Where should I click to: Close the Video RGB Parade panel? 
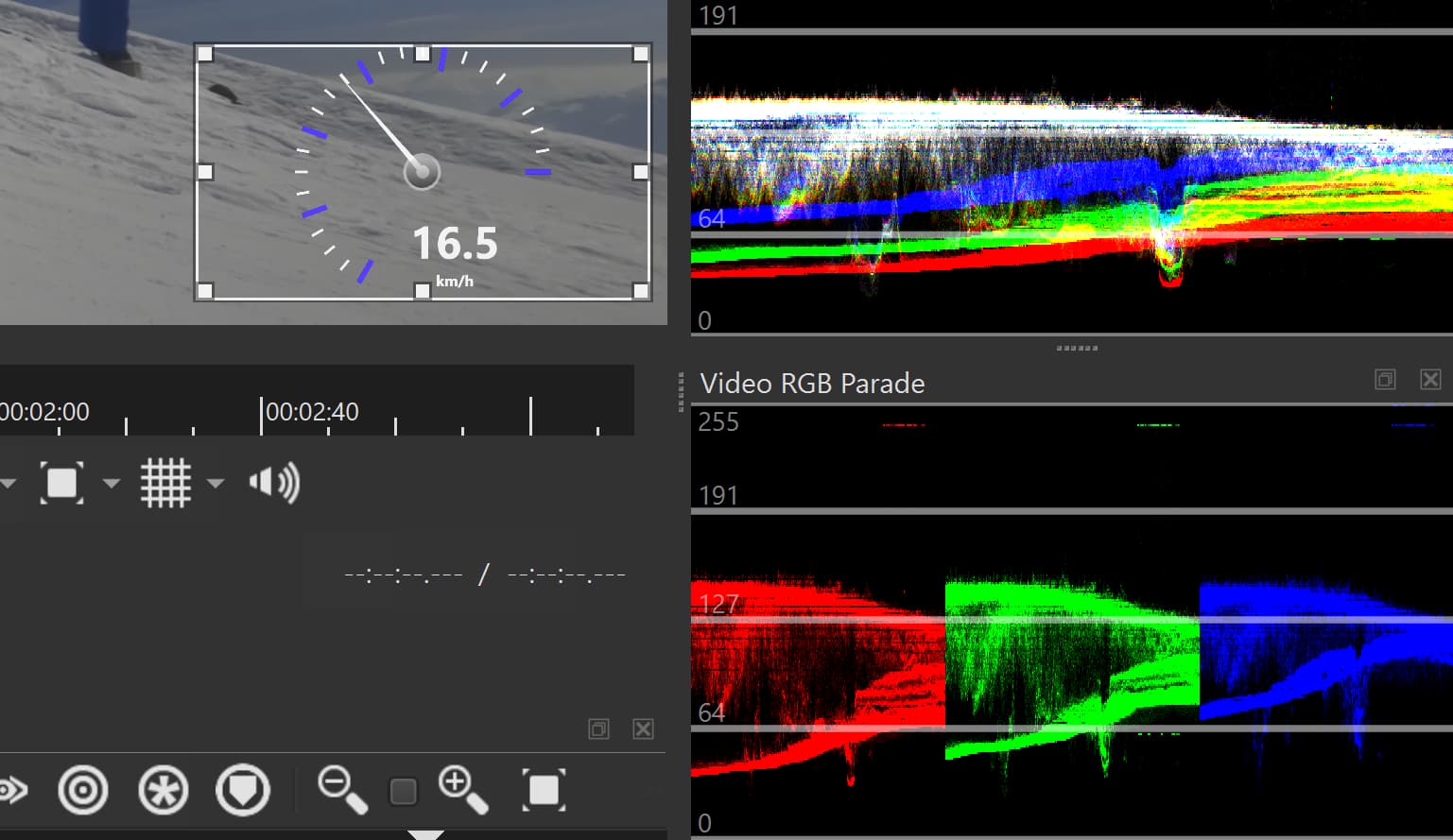(x=1430, y=380)
